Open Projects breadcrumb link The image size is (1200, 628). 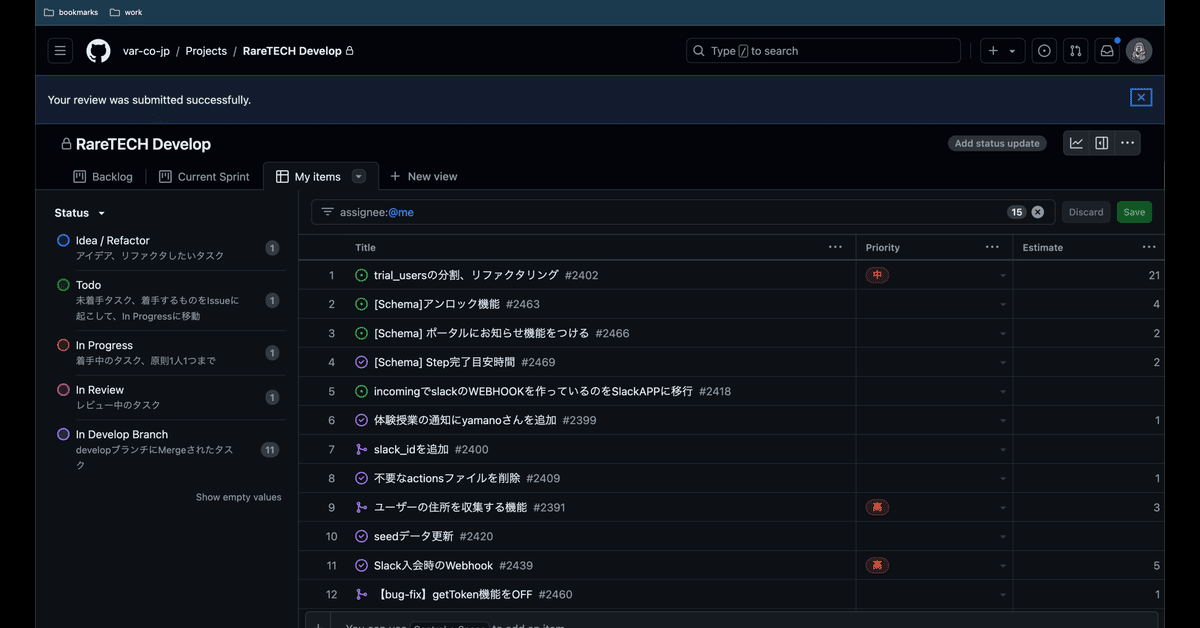206,51
